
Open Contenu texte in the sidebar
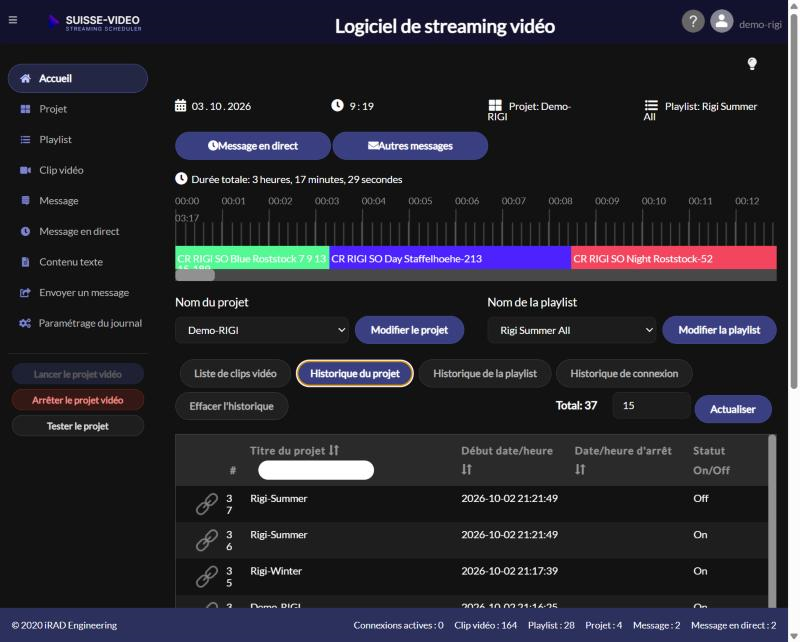(x=78, y=262)
